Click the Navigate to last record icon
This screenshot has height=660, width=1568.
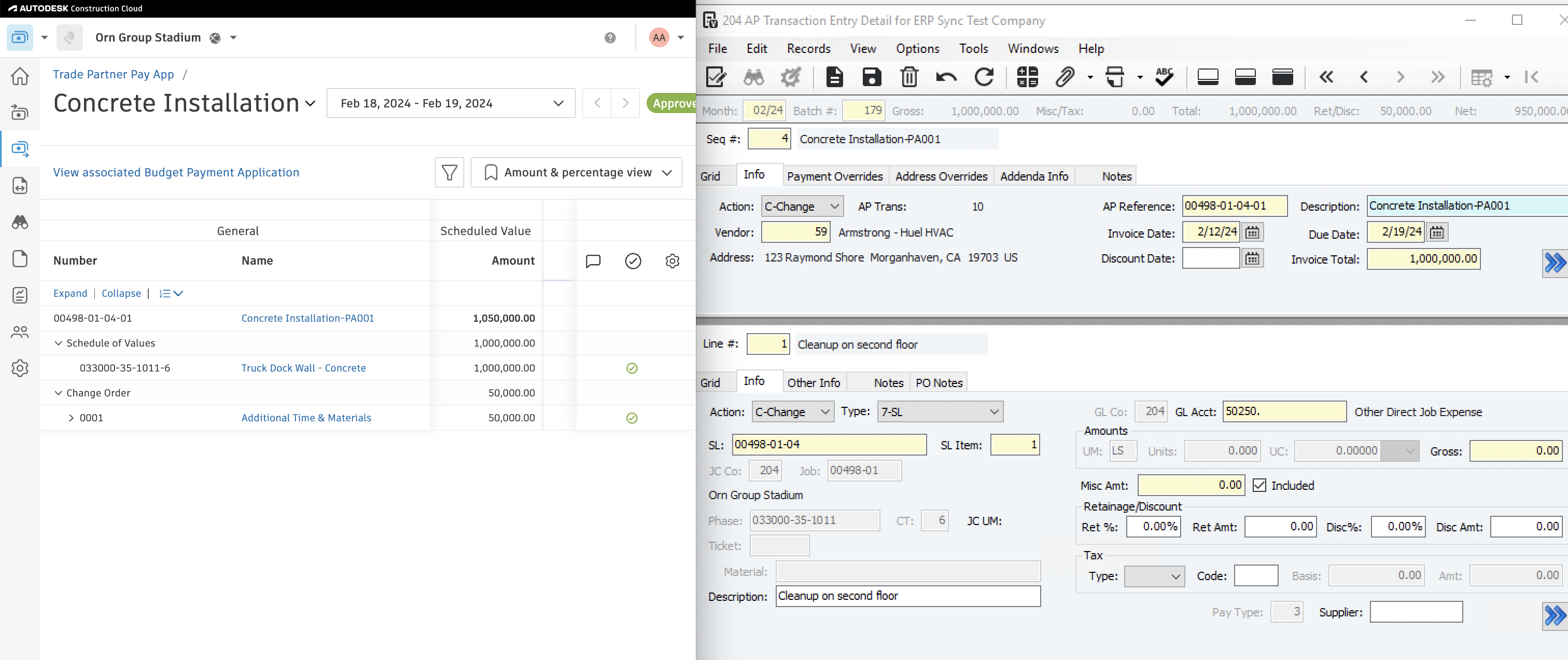coord(1437,77)
